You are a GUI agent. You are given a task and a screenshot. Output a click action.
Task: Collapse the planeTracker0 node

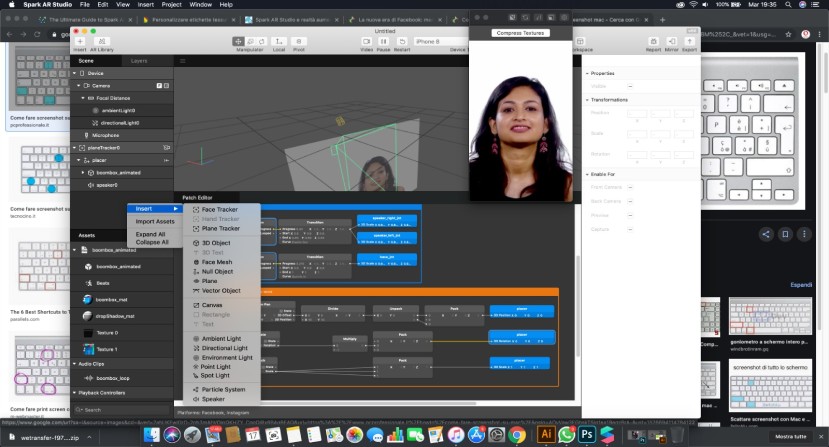pyautogui.click(x=75, y=148)
